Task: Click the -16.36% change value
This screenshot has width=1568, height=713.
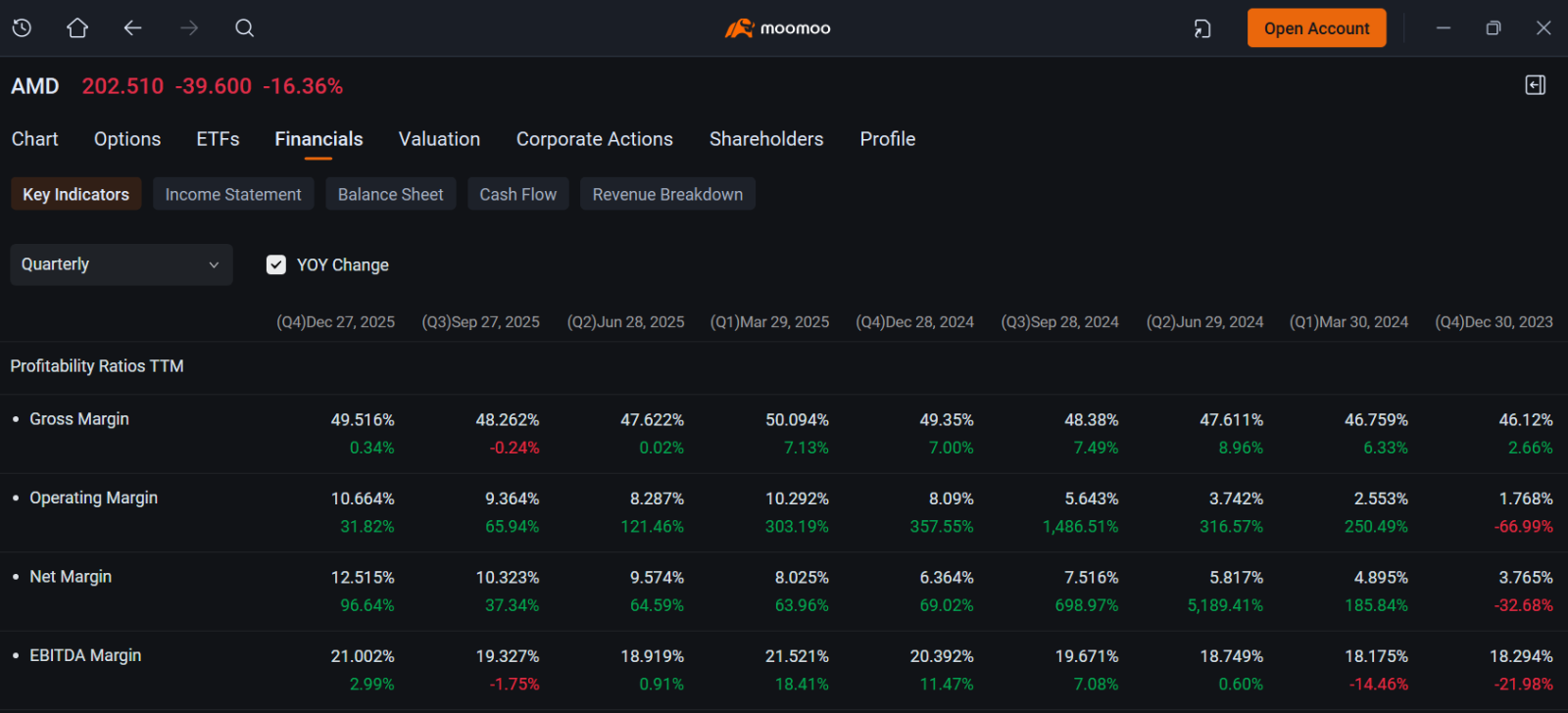Action: coord(303,86)
